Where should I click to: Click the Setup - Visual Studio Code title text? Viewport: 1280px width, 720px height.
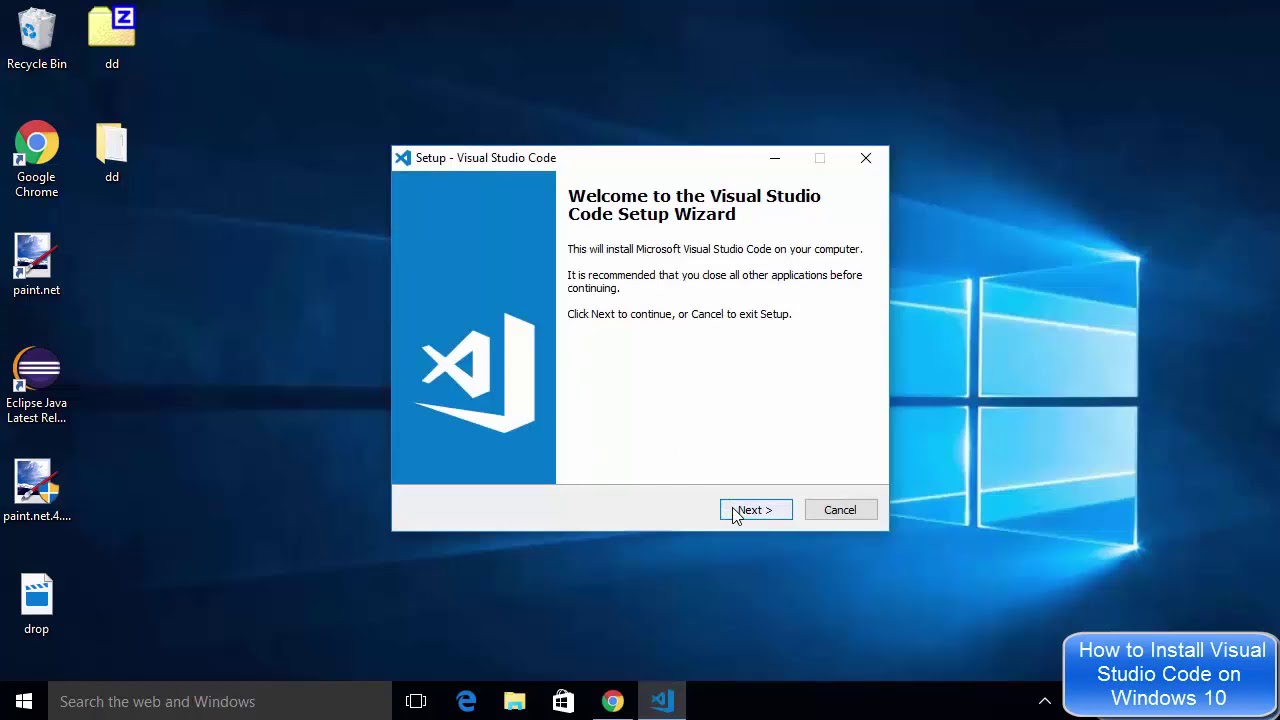coord(486,158)
